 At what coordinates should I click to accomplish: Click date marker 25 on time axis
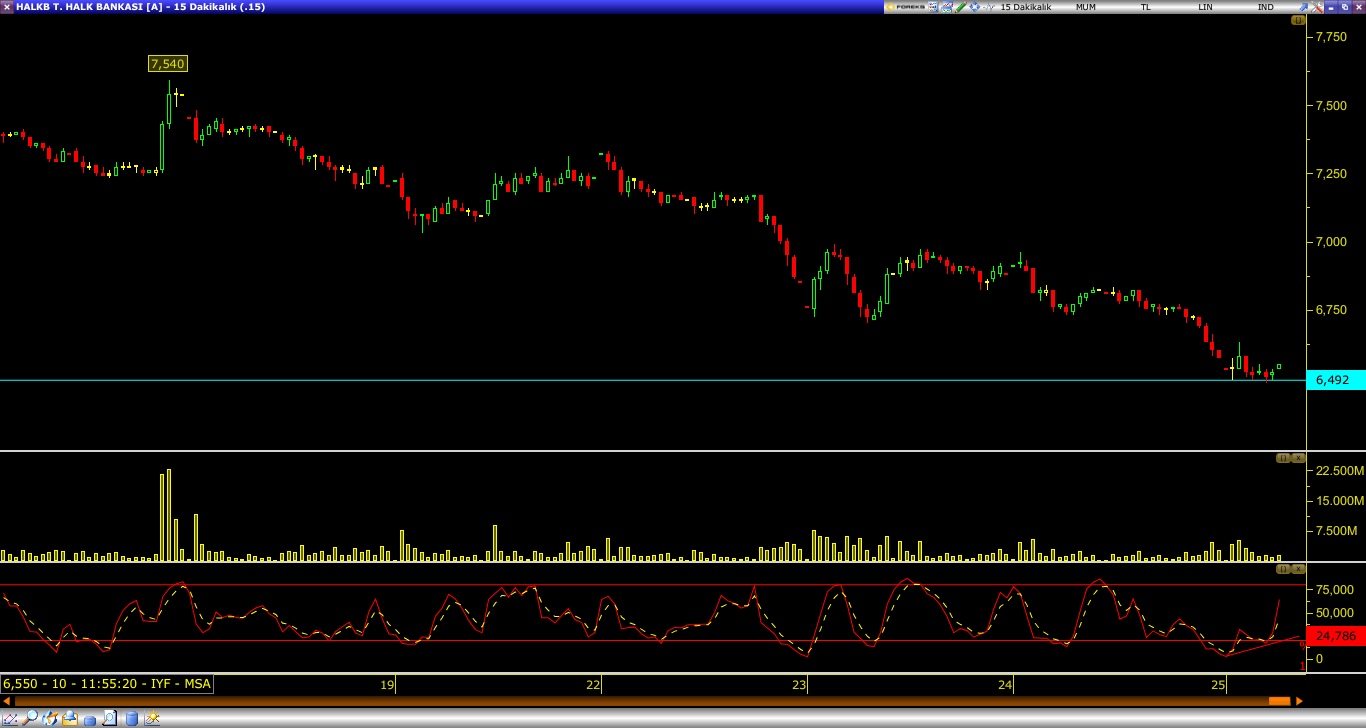point(1218,685)
